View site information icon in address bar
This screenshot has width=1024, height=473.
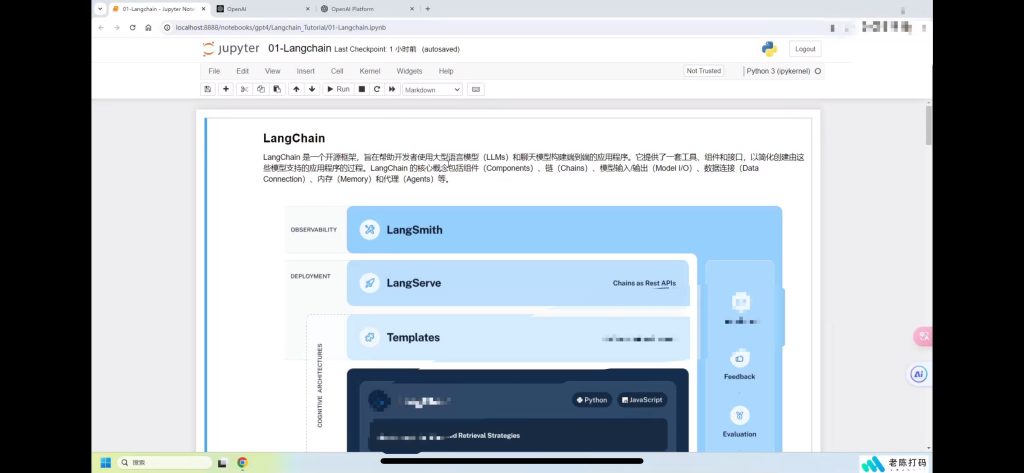(x=167, y=27)
